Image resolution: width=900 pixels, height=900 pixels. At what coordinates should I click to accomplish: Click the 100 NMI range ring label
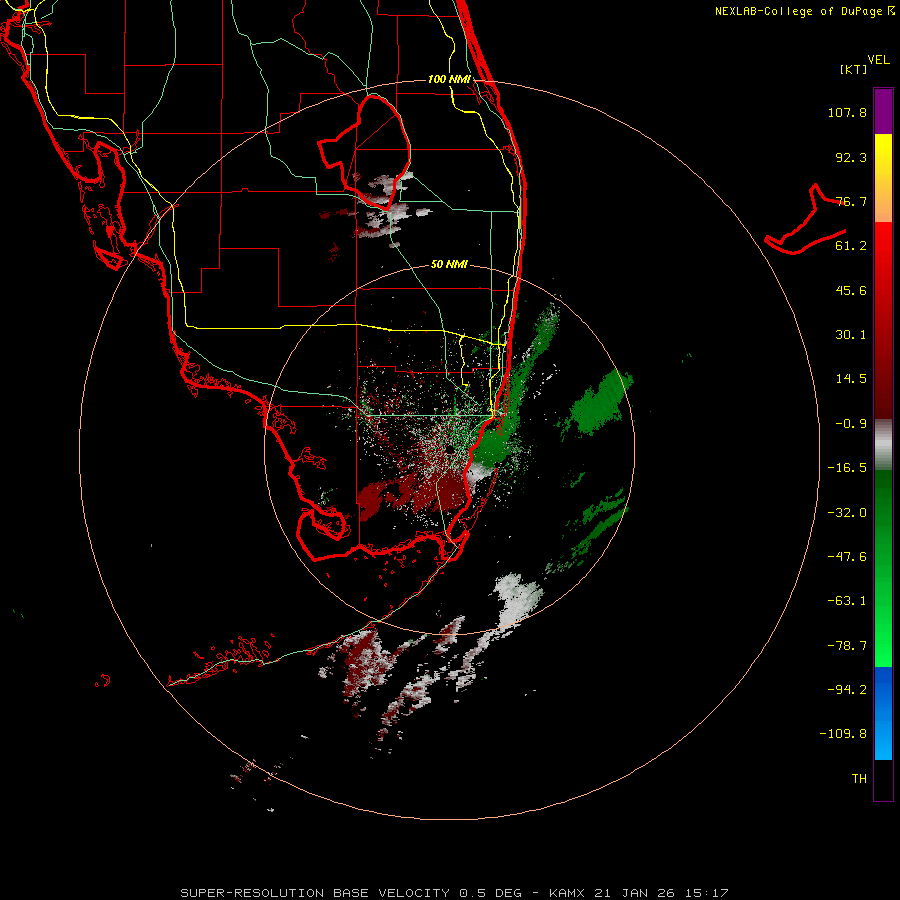click(x=449, y=79)
